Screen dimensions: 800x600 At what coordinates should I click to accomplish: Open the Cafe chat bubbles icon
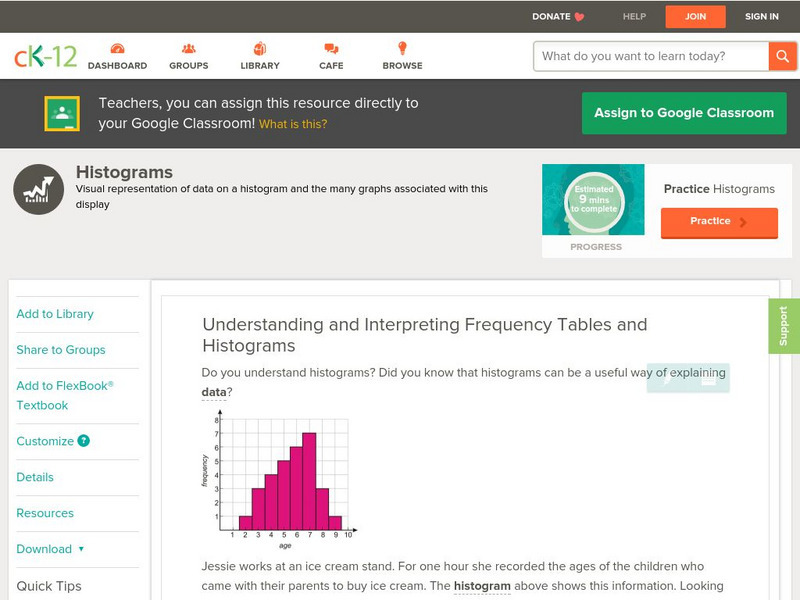331,49
